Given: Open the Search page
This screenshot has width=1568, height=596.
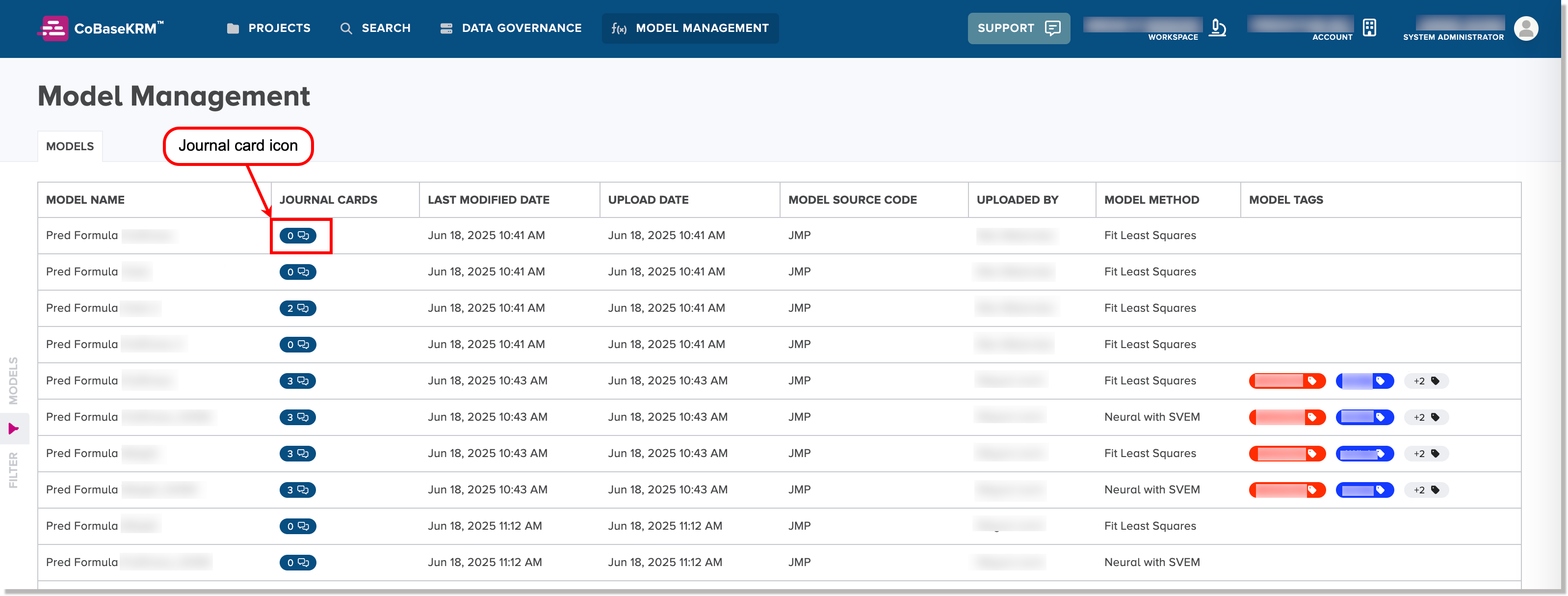Looking at the screenshot, I should pos(375,28).
